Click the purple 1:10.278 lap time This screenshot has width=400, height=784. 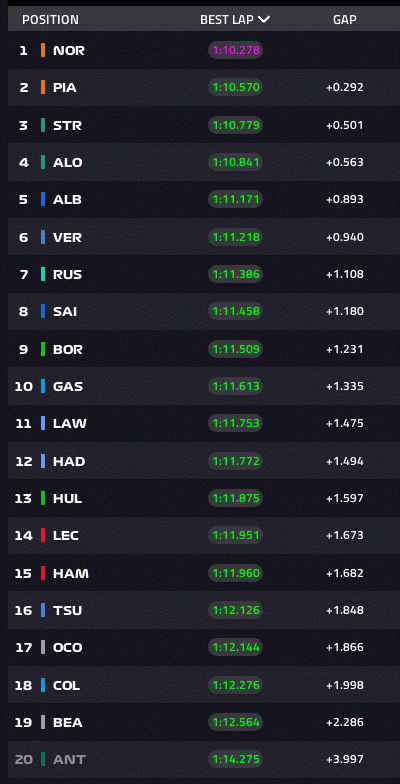(x=236, y=50)
